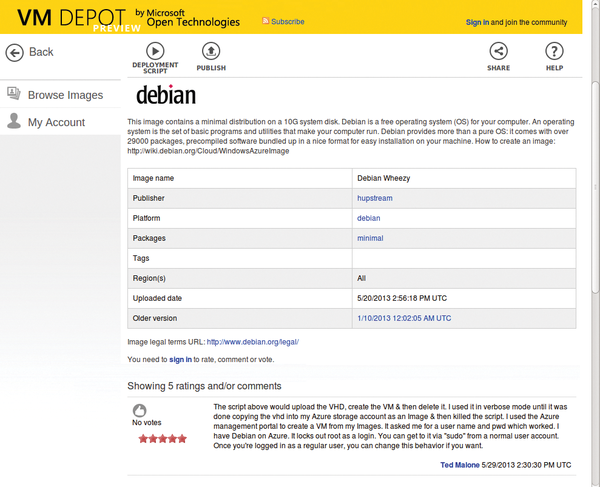Click the No votes text
600x487 pixels.
(147, 423)
